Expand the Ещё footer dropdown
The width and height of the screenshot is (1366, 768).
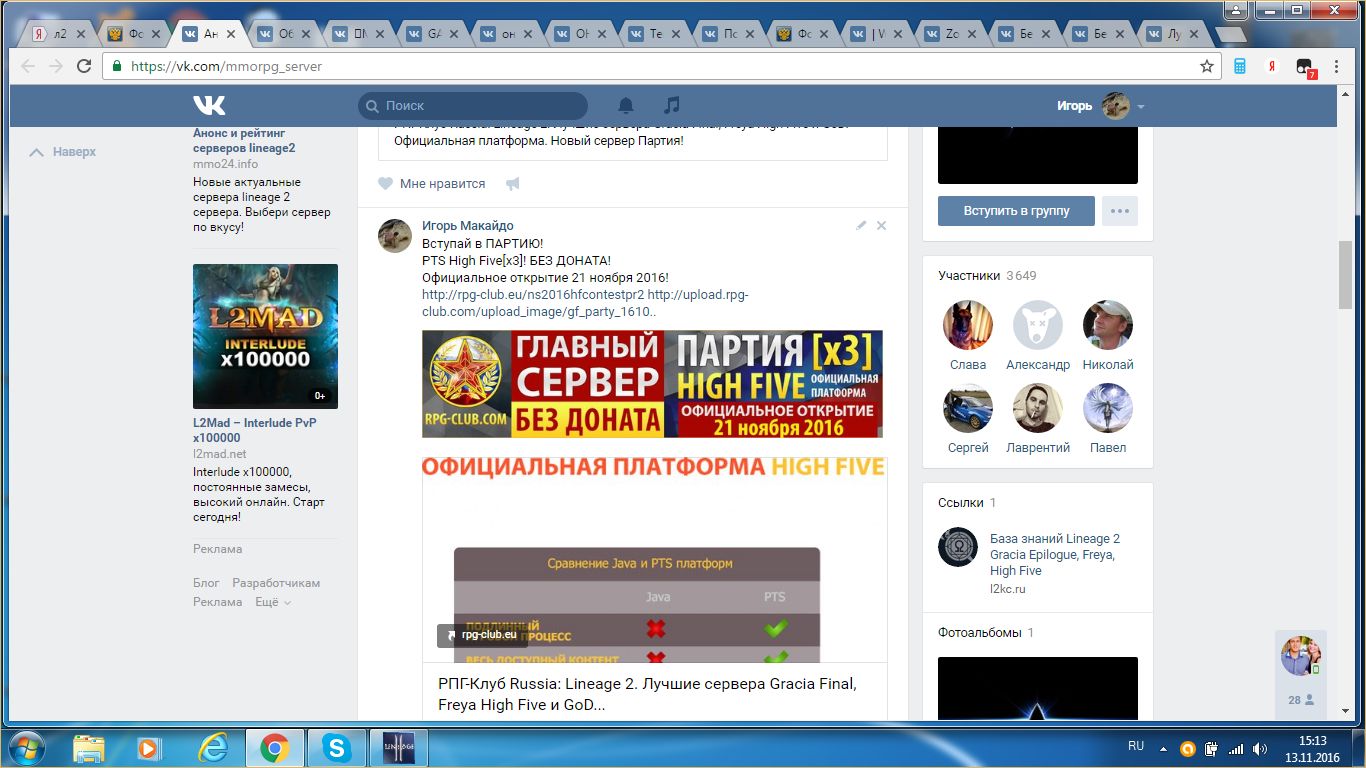click(273, 602)
